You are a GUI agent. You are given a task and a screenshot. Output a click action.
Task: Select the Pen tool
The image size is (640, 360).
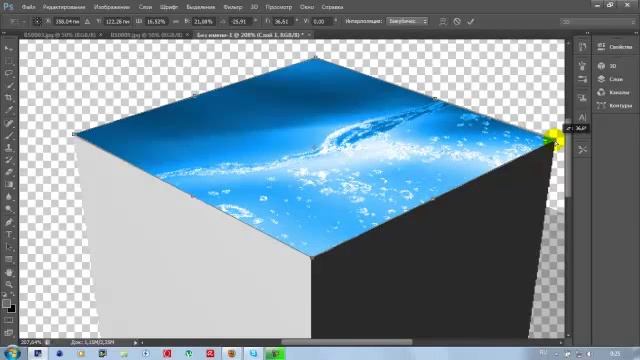pos(9,222)
